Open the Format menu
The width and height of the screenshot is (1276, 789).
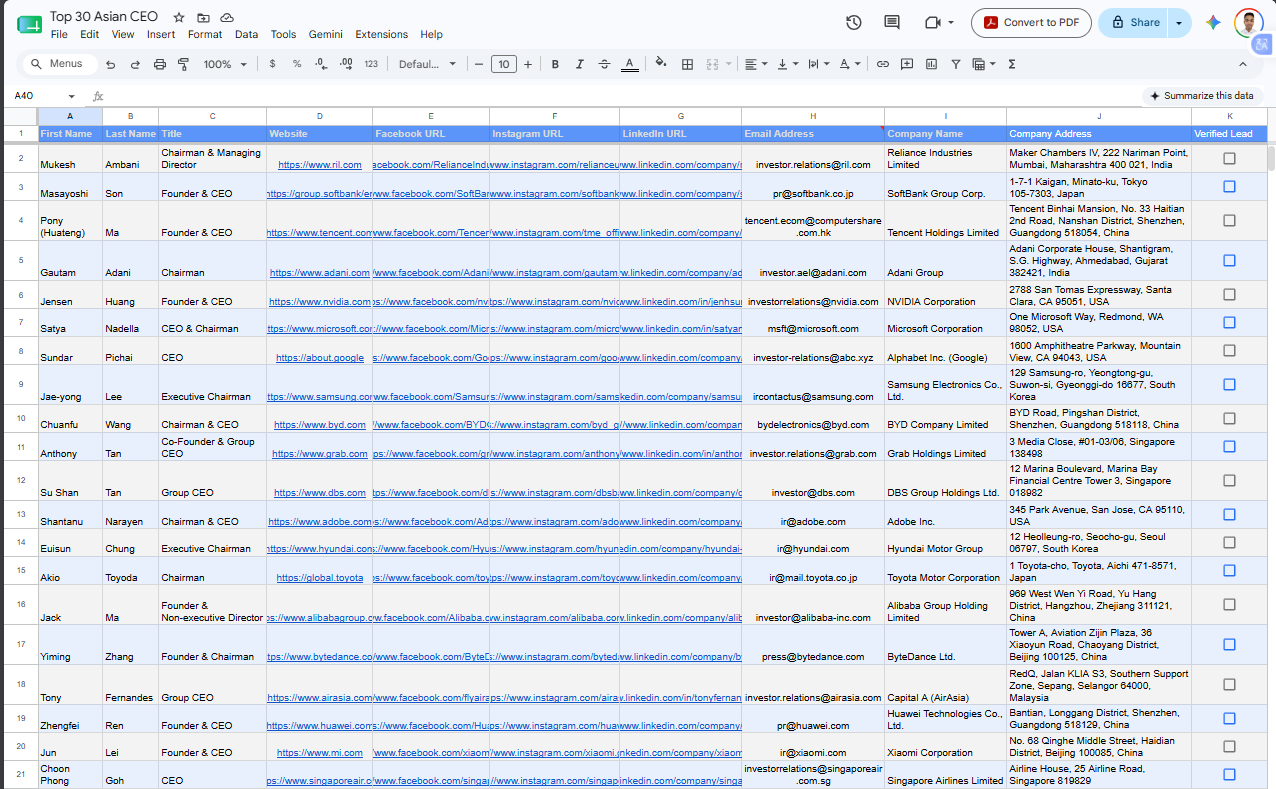pyautogui.click(x=205, y=34)
